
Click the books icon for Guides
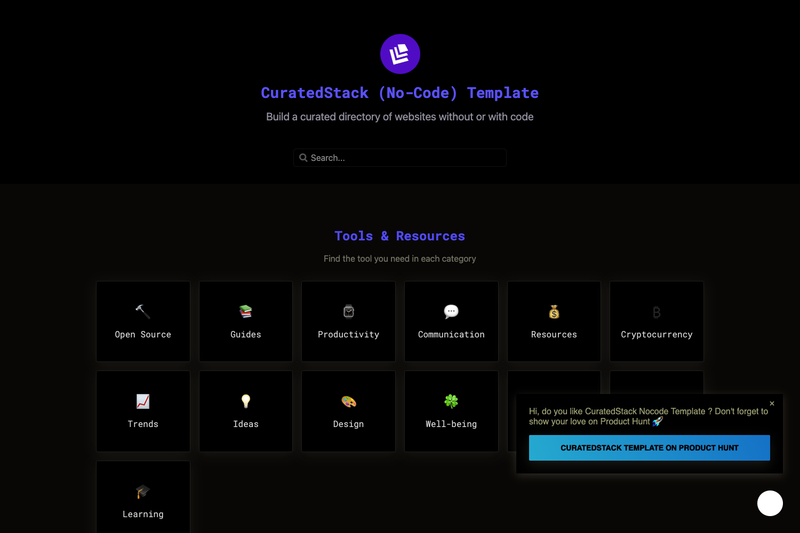[245, 311]
